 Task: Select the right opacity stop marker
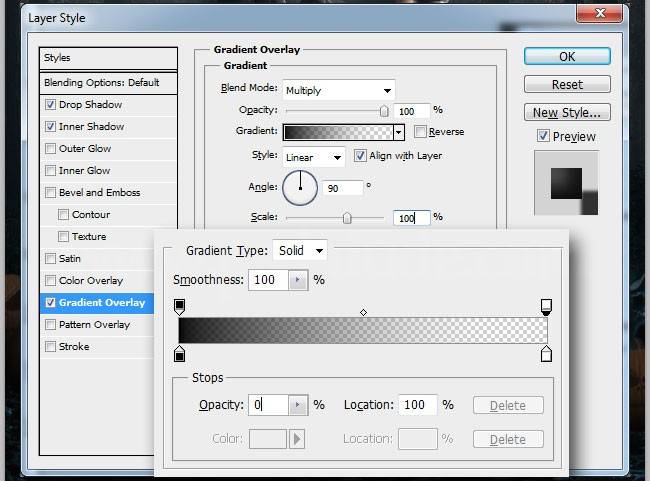[x=546, y=306]
